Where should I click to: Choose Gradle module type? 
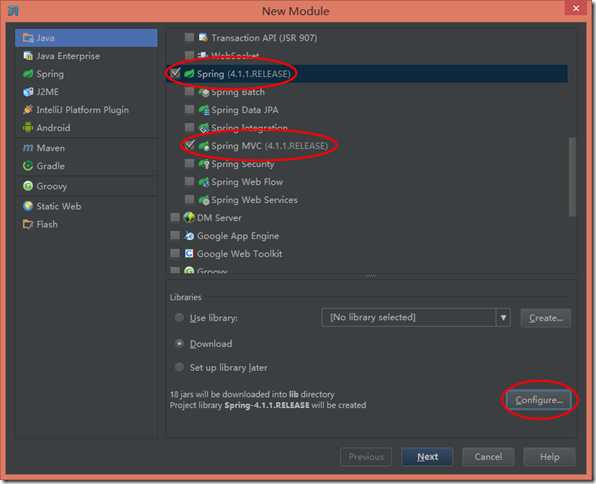[x=87, y=166]
